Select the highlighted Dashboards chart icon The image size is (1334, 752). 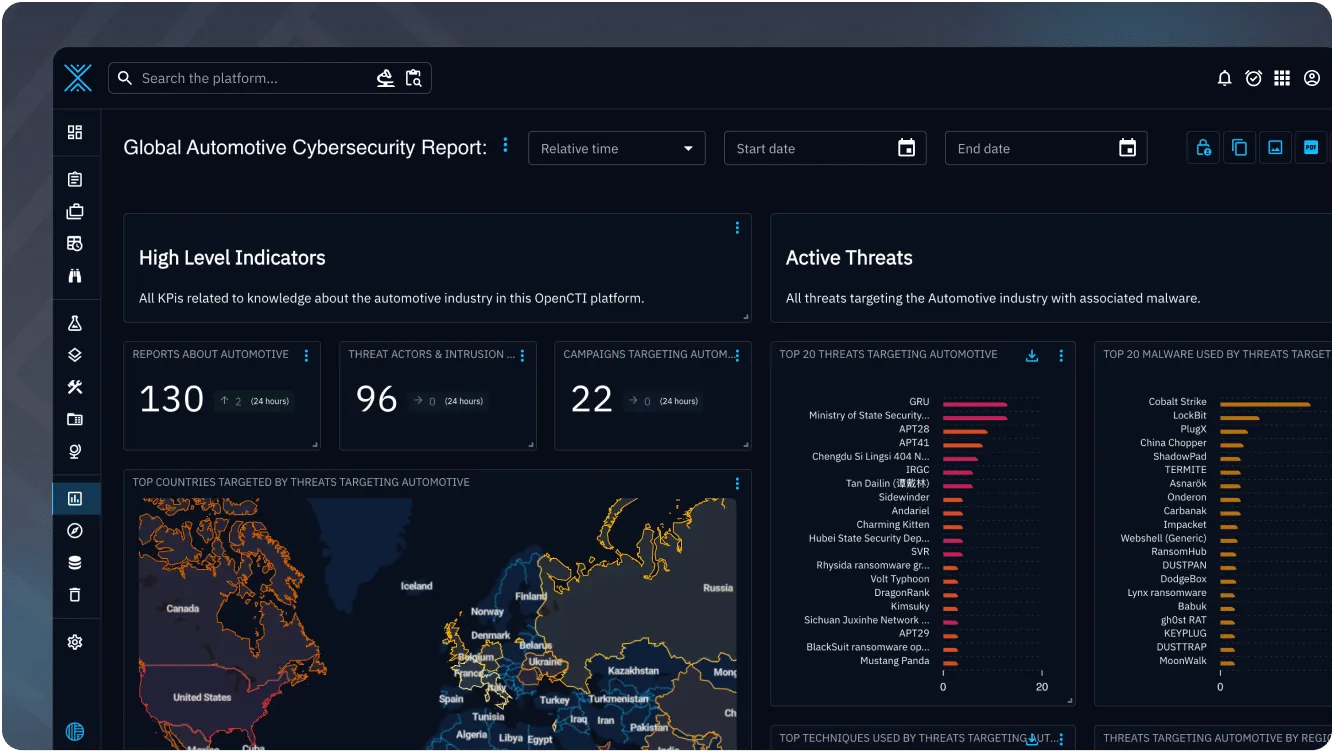coord(75,498)
